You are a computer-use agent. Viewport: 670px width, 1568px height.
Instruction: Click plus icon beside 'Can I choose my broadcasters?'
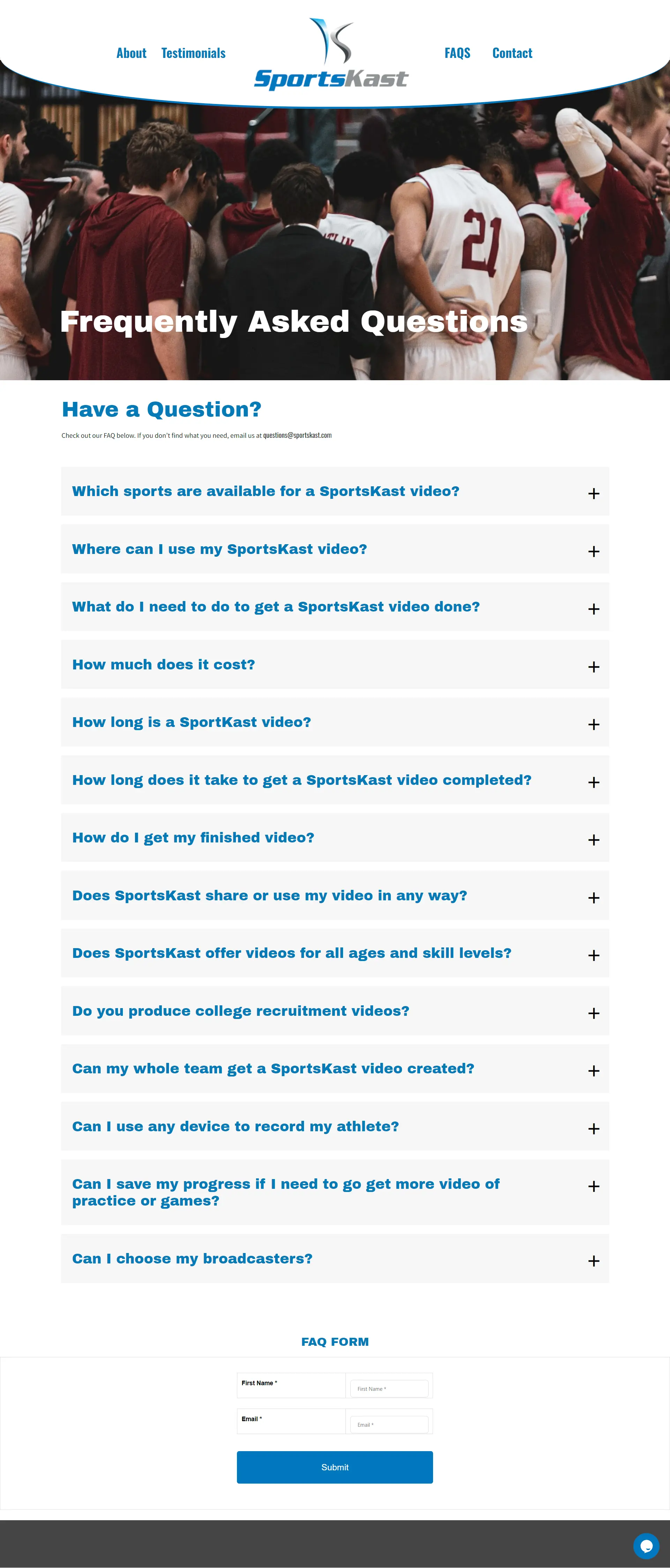click(594, 1261)
